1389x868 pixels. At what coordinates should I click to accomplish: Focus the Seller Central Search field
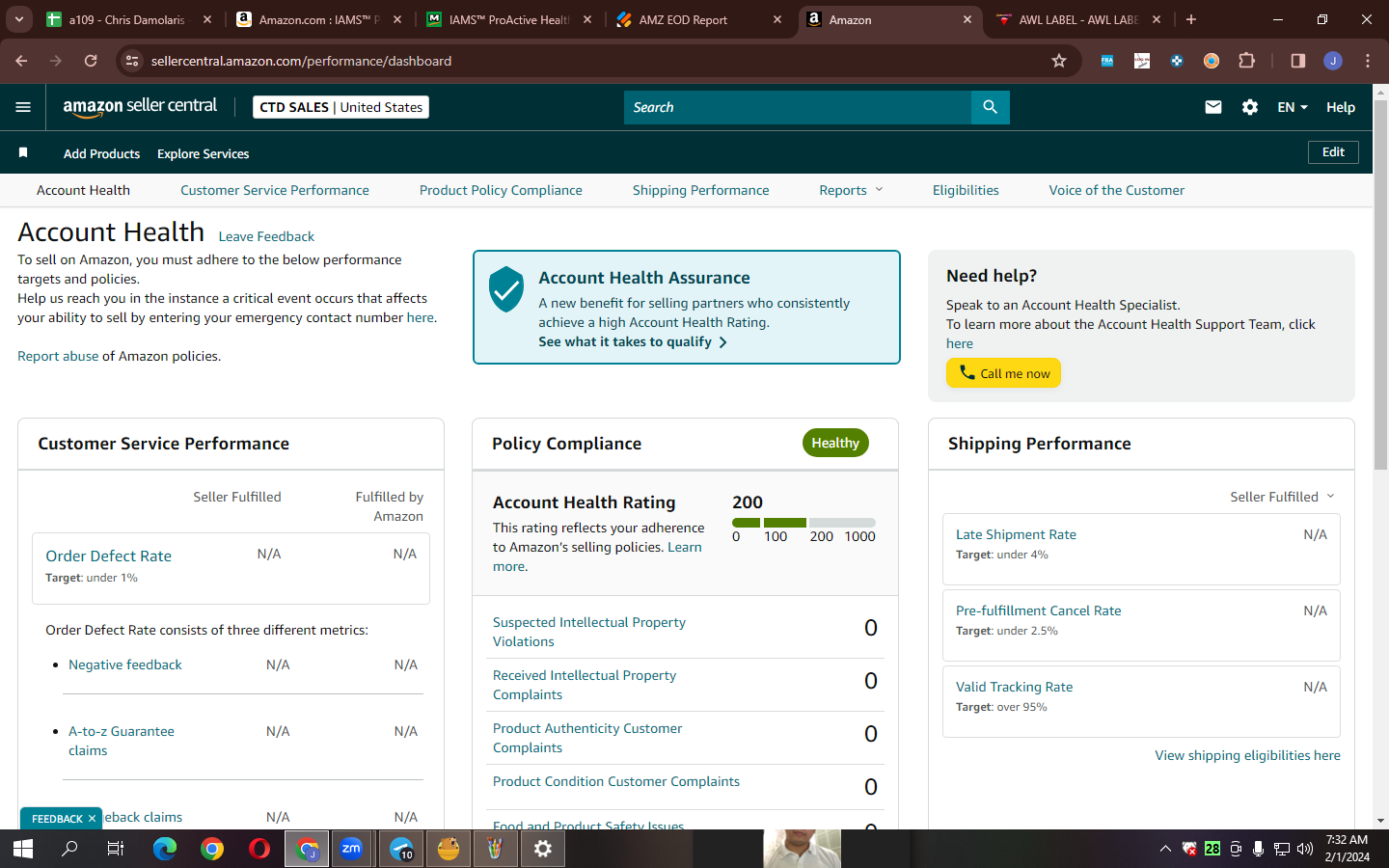798,107
